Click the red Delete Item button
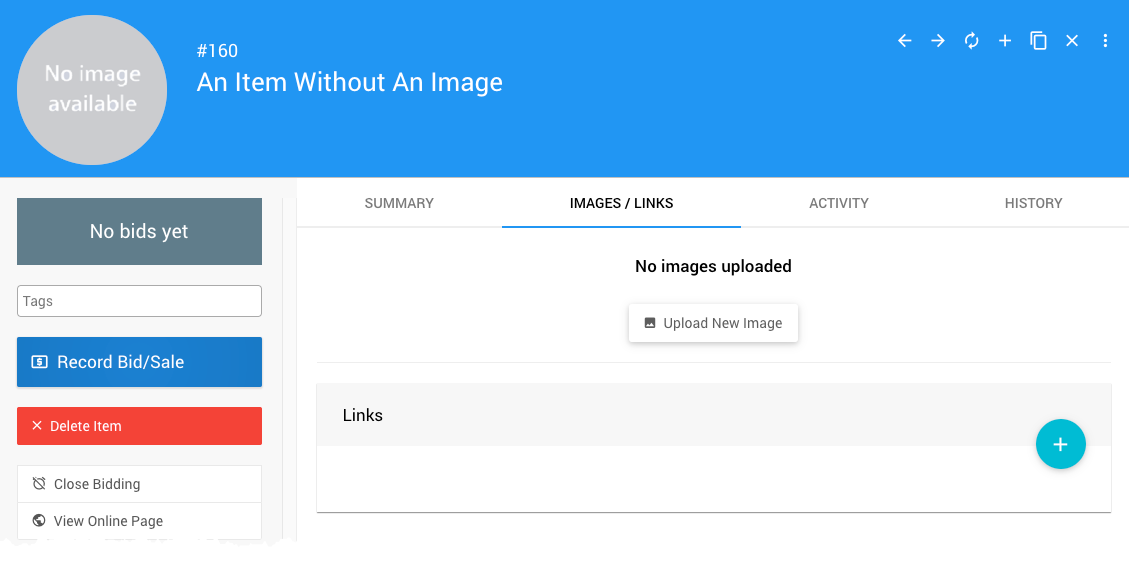Viewport: 1129px width, 571px height. pos(139,426)
